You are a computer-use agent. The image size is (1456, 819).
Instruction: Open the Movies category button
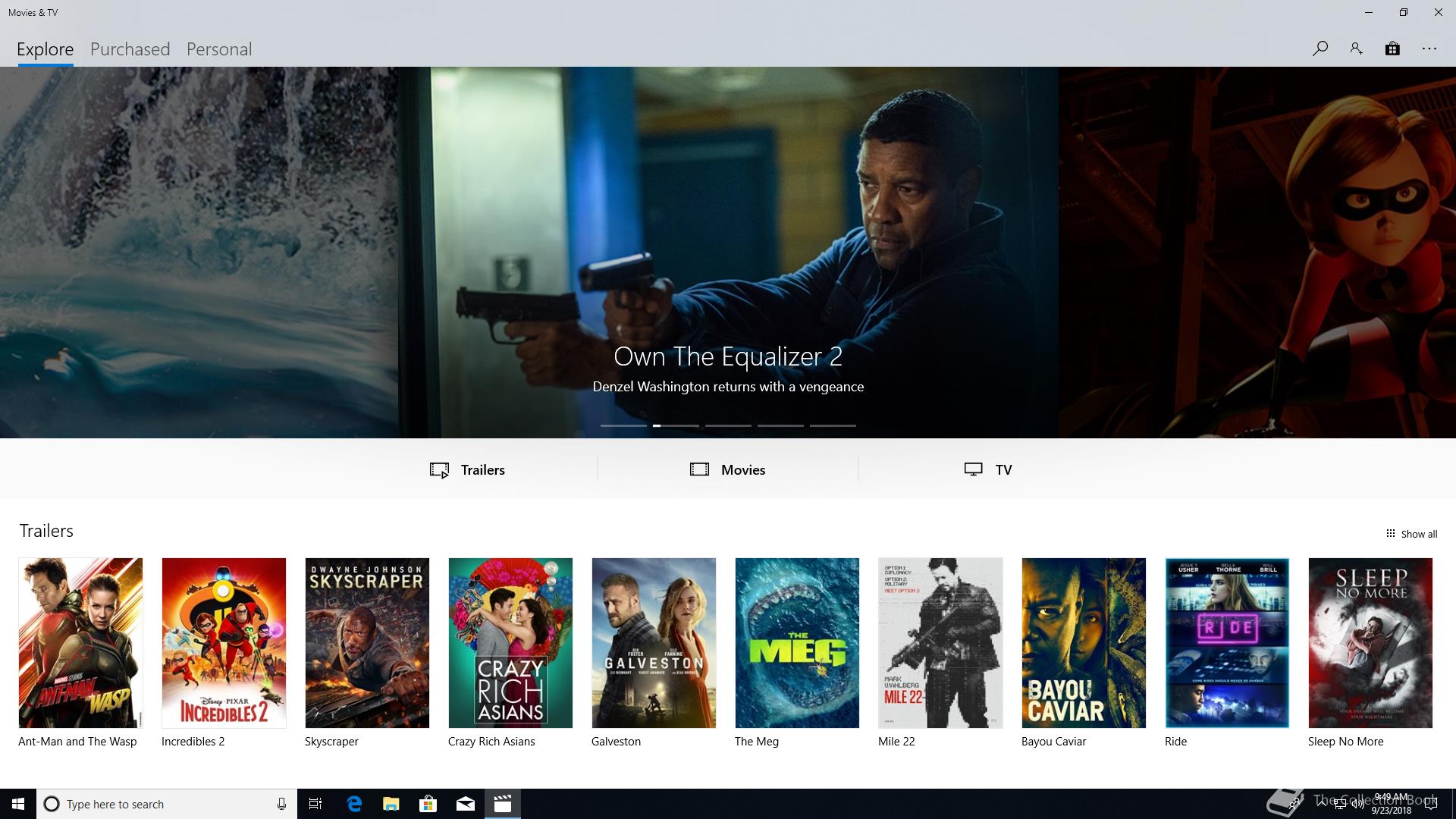(727, 469)
